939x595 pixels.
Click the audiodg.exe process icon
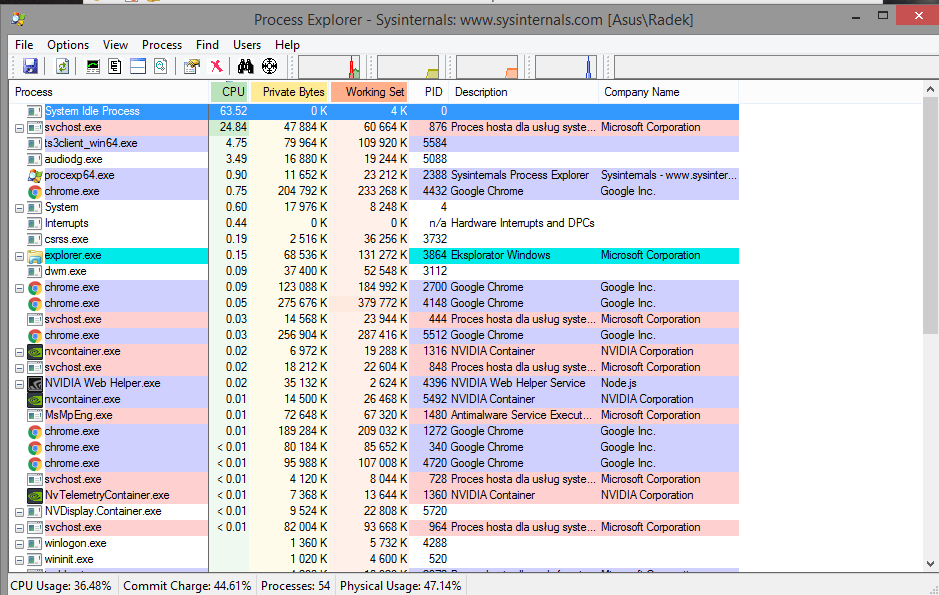click(35, 159)
